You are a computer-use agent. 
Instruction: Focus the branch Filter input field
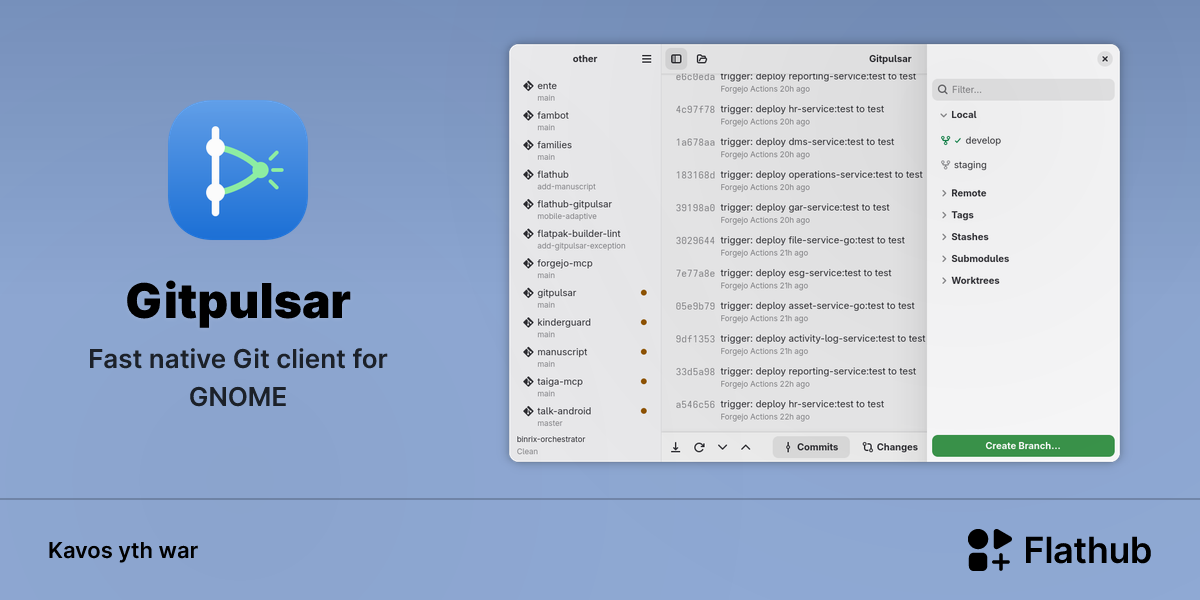(1023, 90)
